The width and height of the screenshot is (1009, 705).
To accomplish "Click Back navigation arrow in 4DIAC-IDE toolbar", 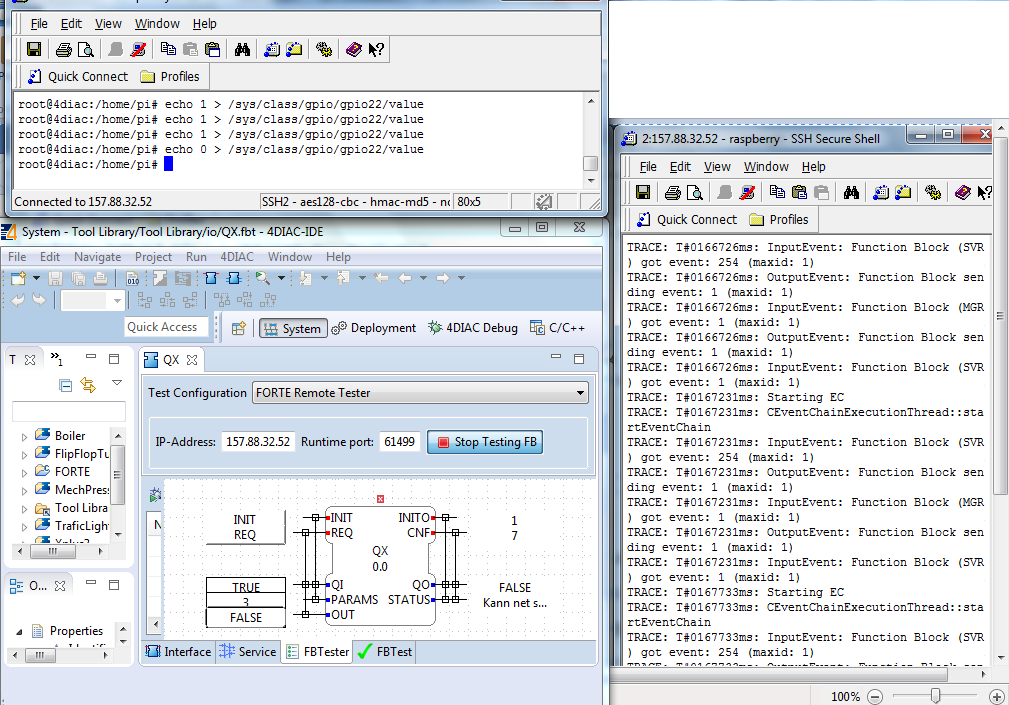I will 405,278.
